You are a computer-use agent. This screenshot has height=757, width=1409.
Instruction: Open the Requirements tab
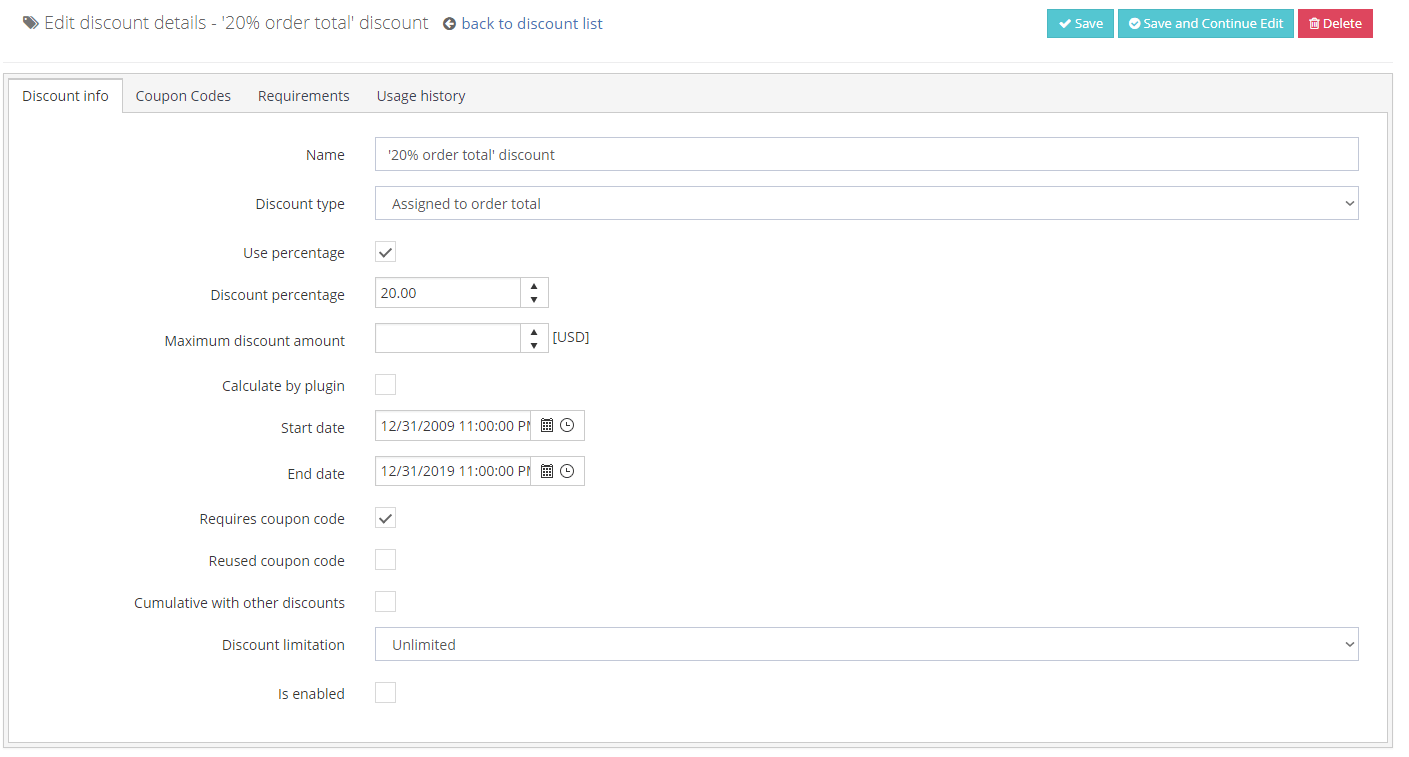pyautogui.click(x=304, y=96)
